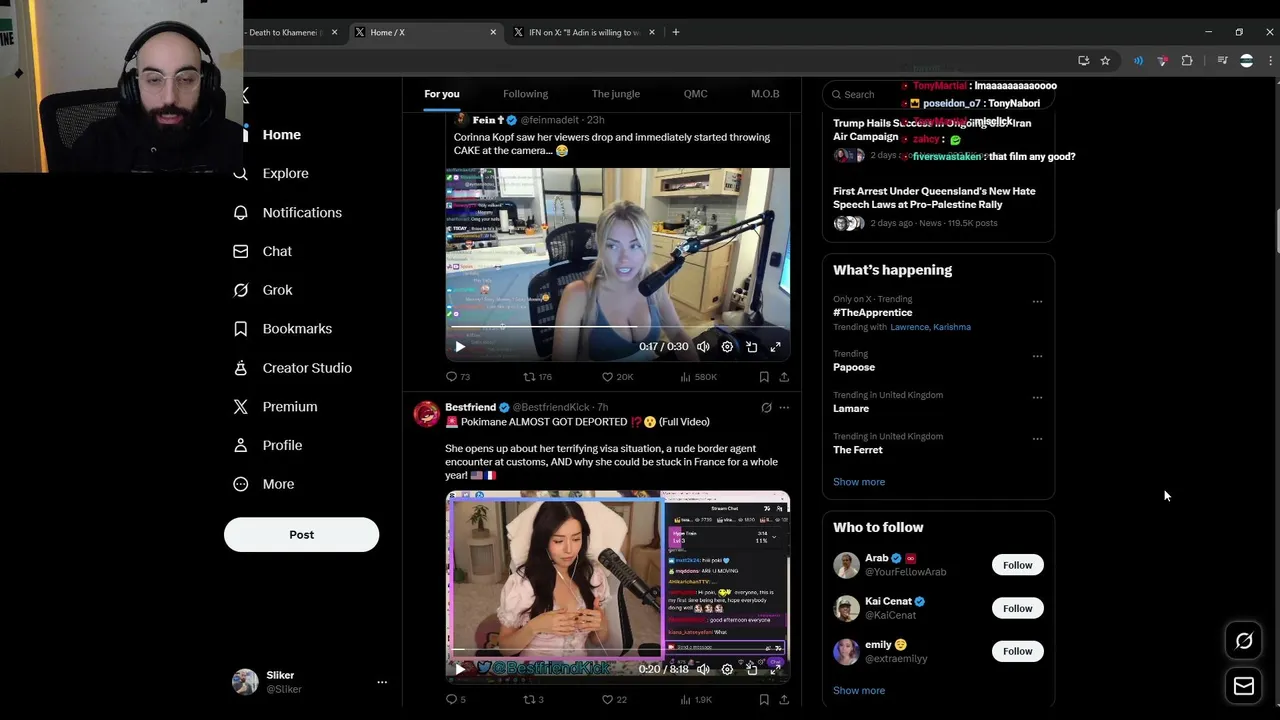The image size is (1280, 720).
Task: Seek Corinna Kopf video progress bar
Action: tap(617, 327)
